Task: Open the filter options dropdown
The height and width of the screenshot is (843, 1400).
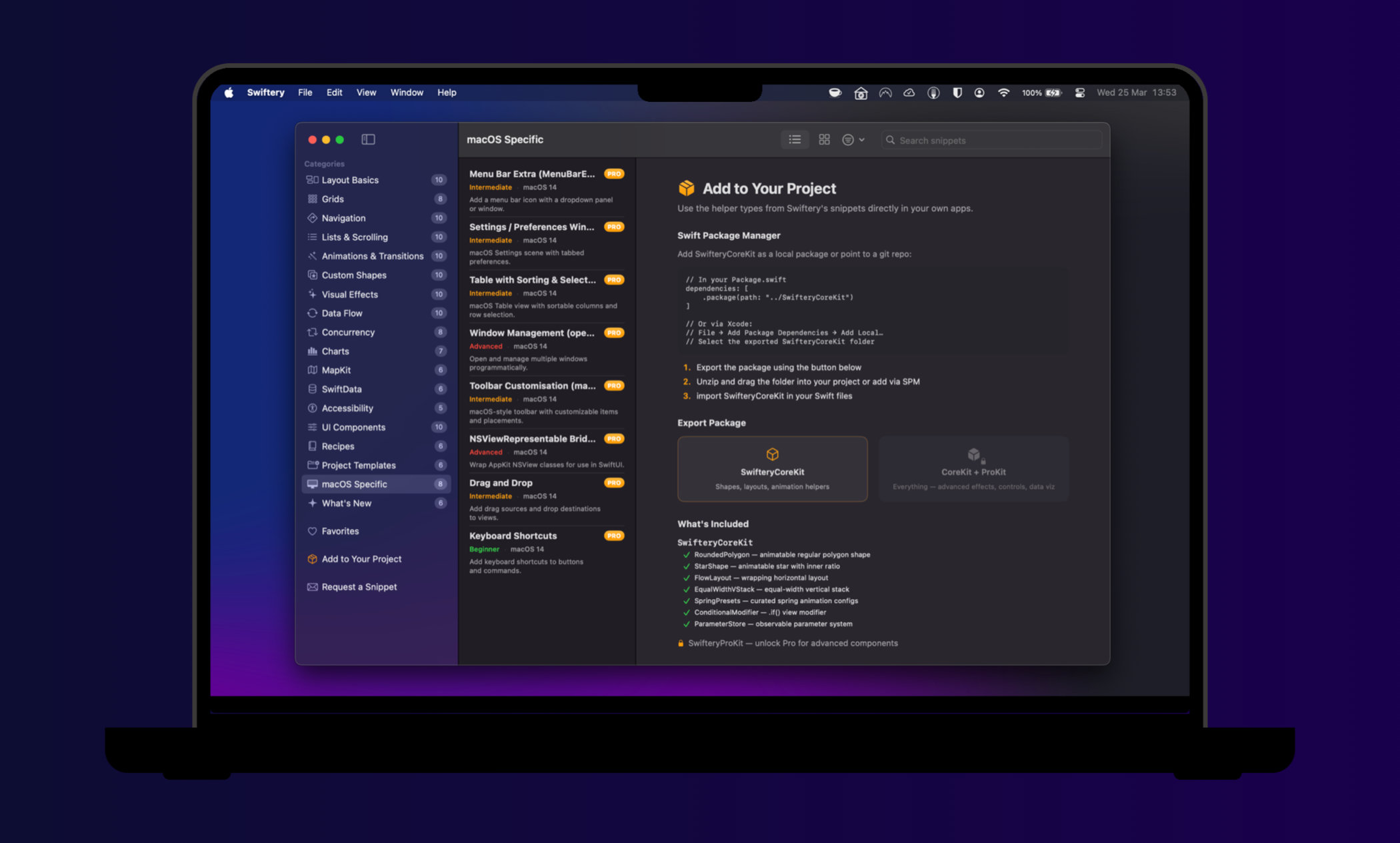Action: [853, 139]
